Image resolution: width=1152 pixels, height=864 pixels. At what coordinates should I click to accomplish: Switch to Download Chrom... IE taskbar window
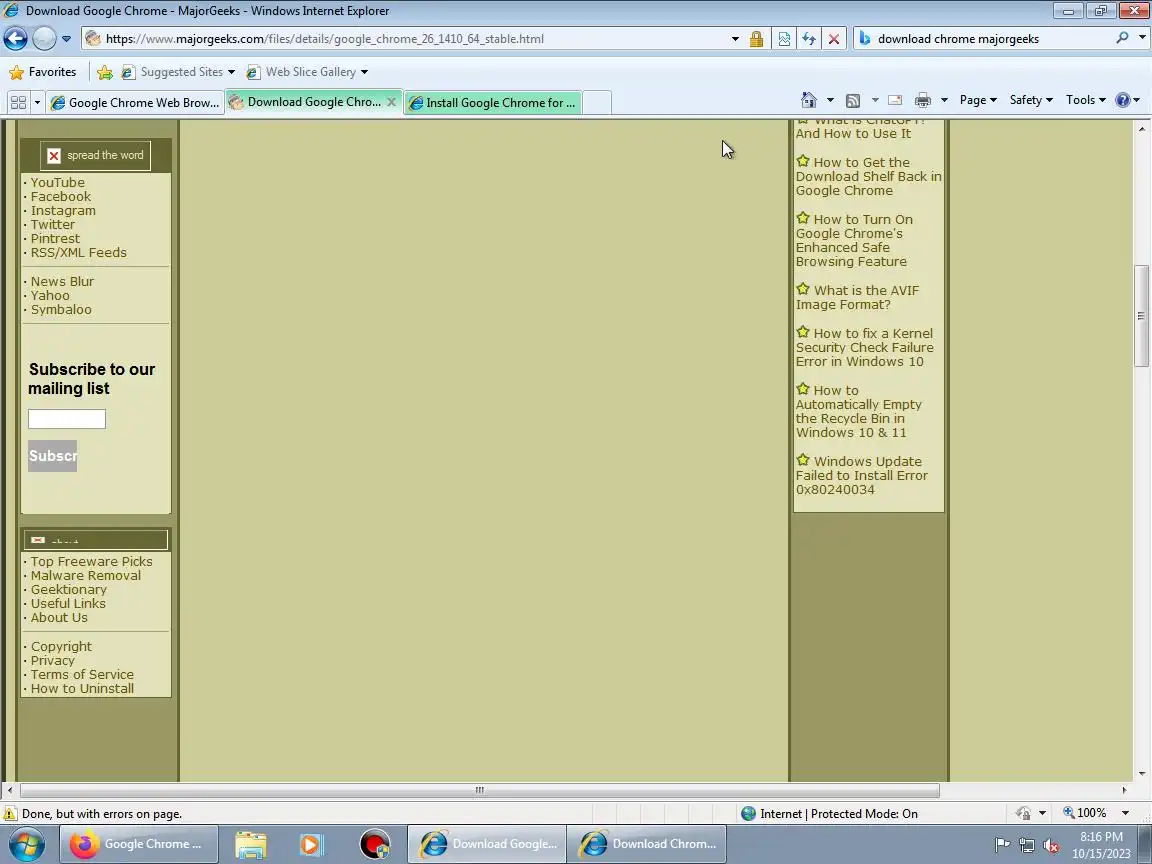click(647, 844)
